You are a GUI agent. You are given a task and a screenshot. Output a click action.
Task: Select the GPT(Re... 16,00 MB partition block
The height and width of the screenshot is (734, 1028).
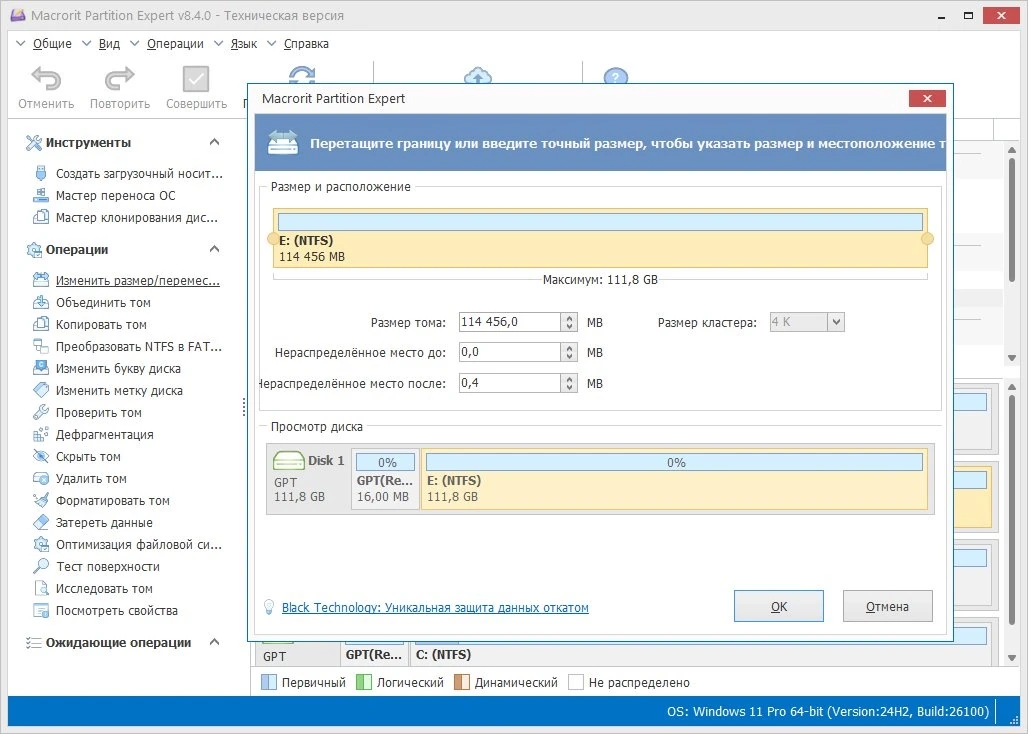pyautogui.click(x=385, y=479)
